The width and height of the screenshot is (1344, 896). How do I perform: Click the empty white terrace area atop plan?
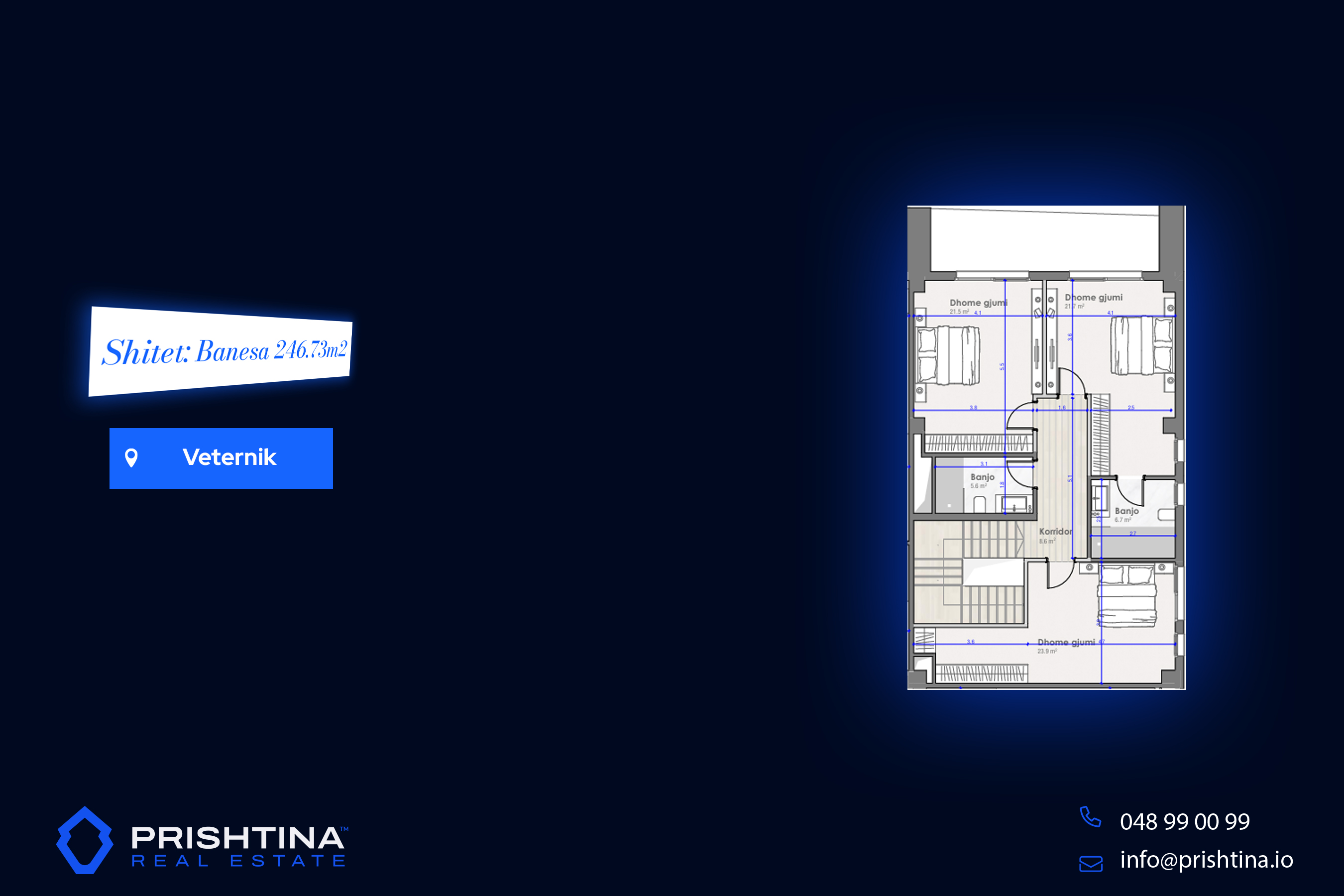[x=1044, y=240]
